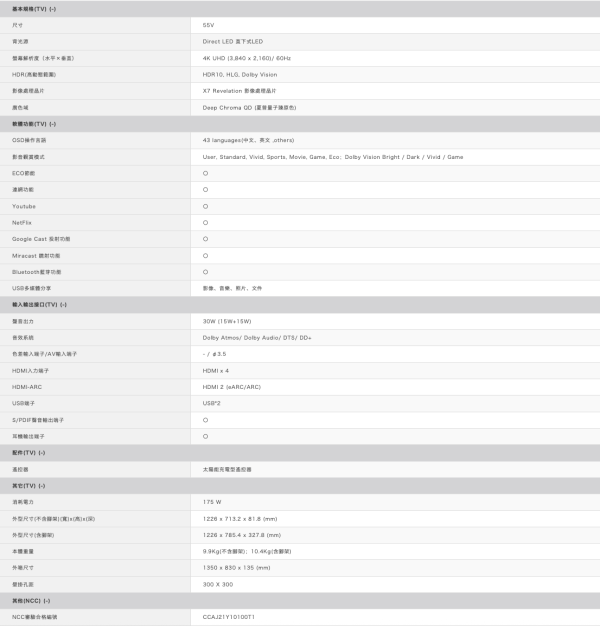Click the Bluetooth藍芽功能 circle mark

pyautogui.click(x=205, y=271)
